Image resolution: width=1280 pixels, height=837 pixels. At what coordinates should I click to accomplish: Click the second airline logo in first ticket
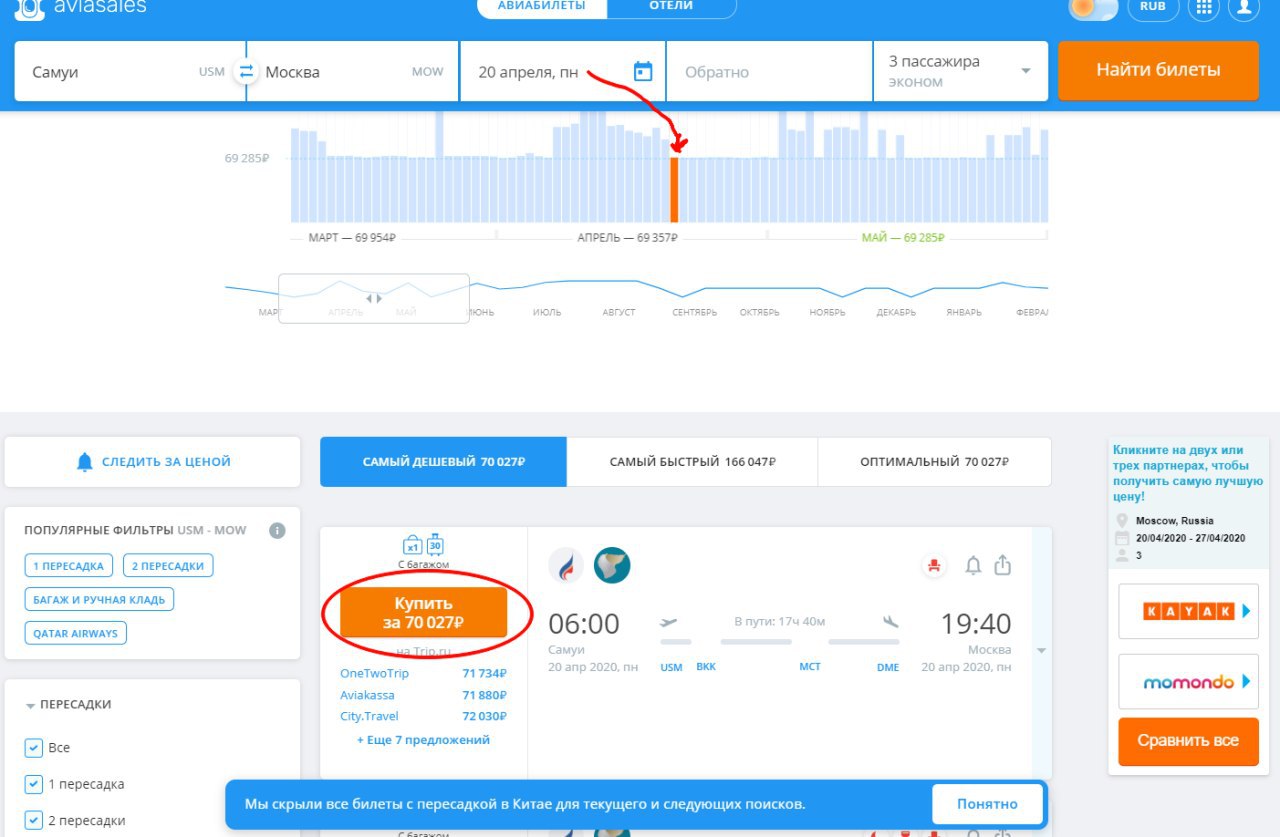point(612,566)
